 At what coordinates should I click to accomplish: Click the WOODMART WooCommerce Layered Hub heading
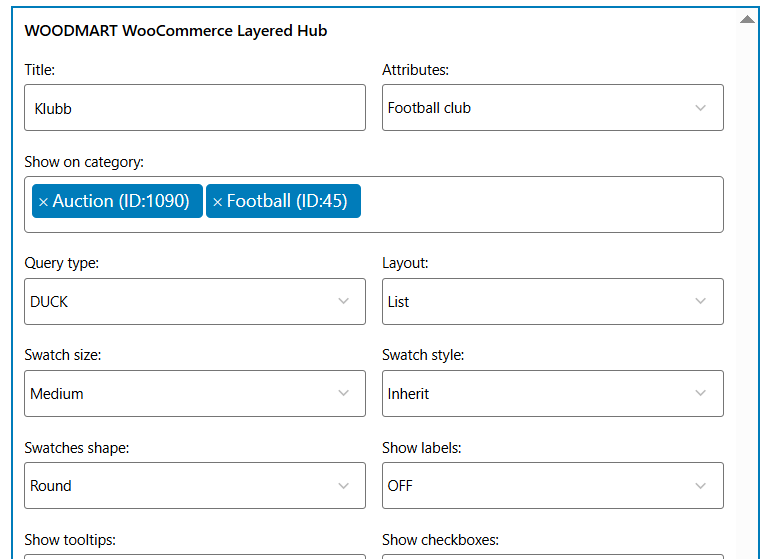click(176, 31)
